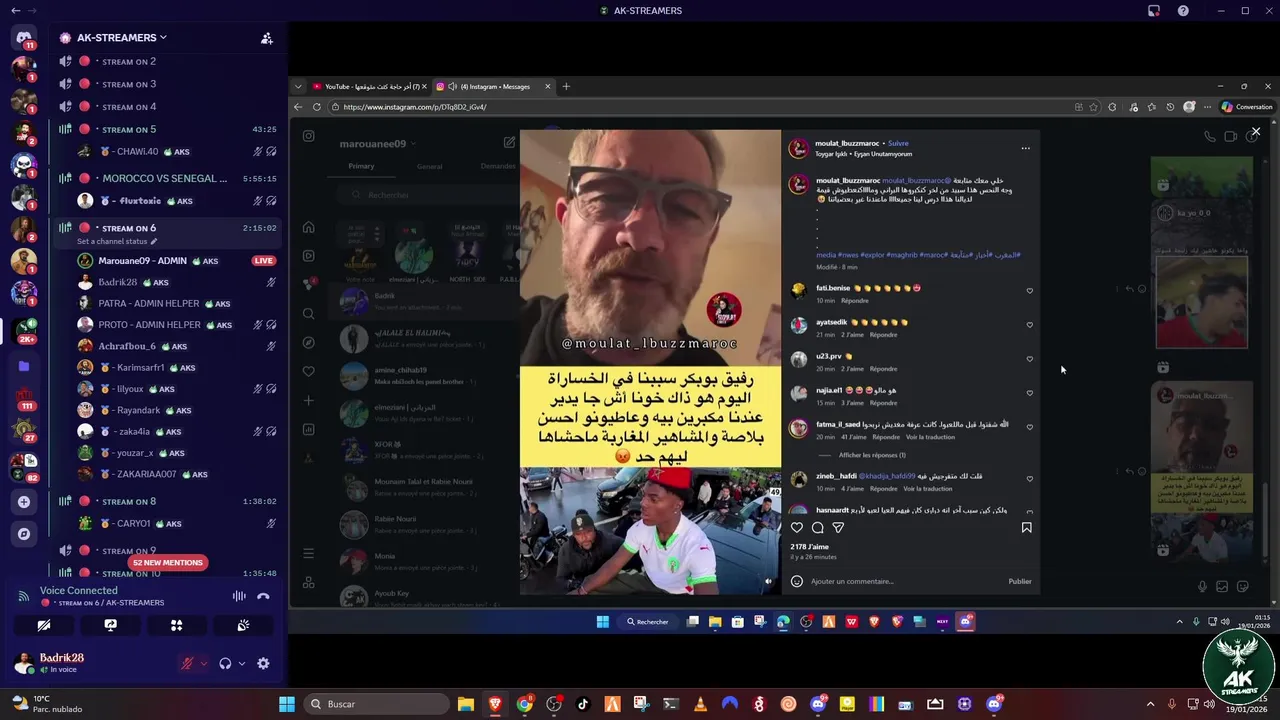Screen dimensions: 1280x720
Task: Open Discord direct messages home icon
Action: 24,38
